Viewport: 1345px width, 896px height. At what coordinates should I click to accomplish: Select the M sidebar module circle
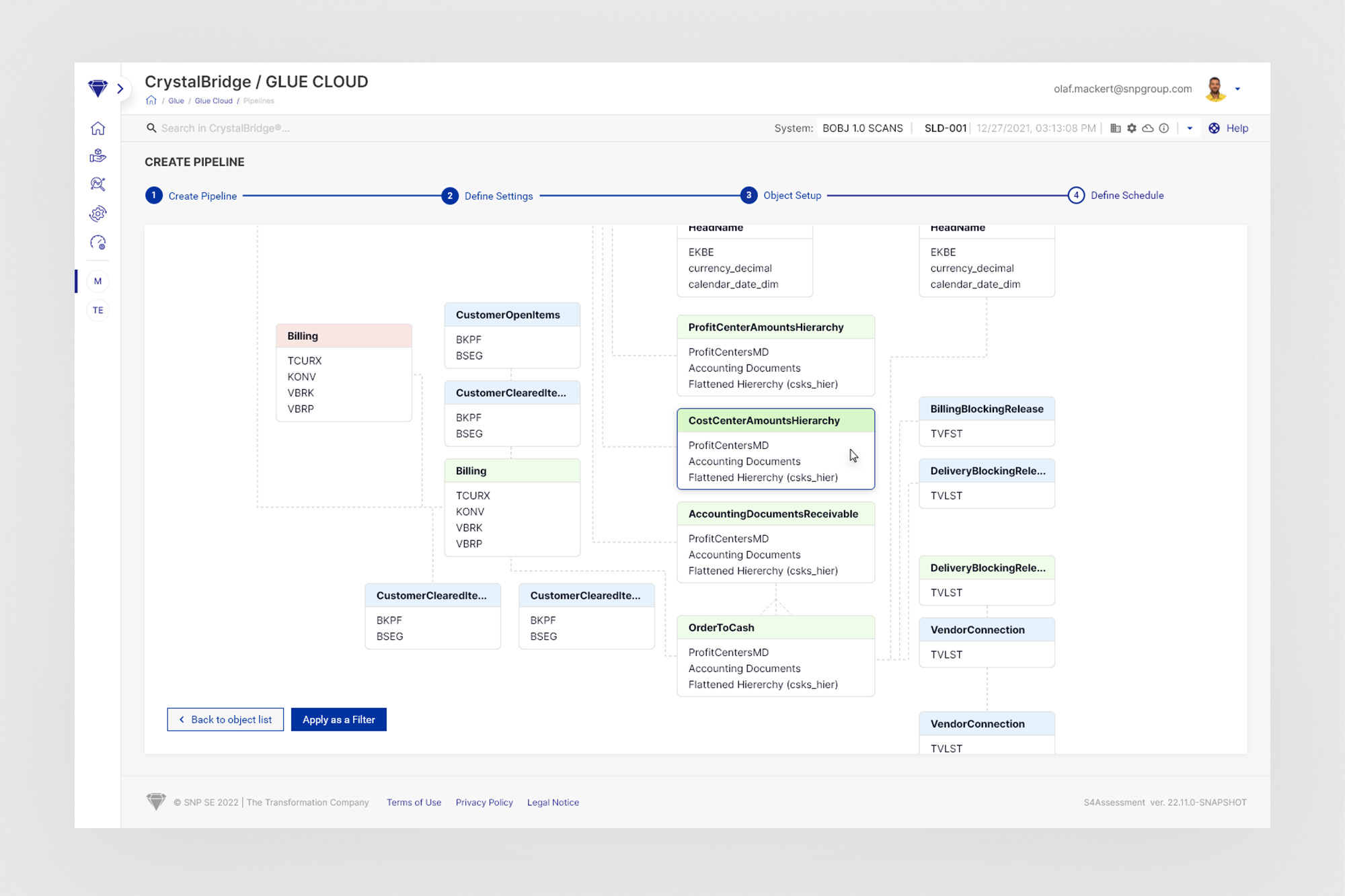coord(98,281)
